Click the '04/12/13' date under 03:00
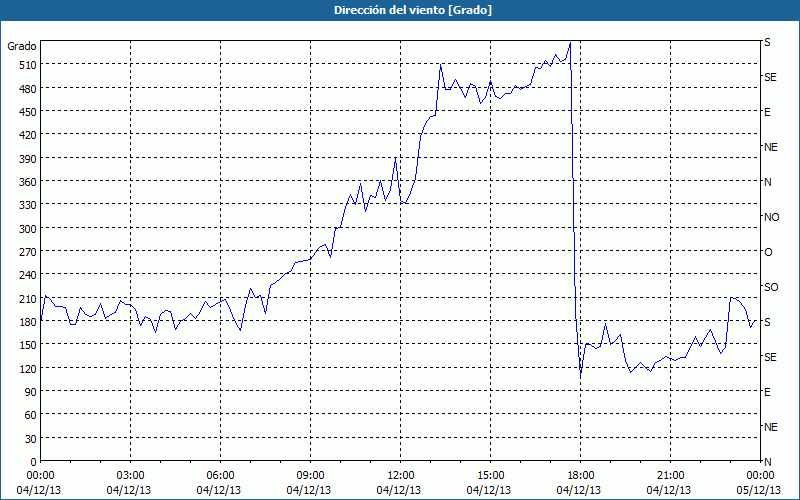This screenshot has width=800, height=500. click(x=129, y=490)
